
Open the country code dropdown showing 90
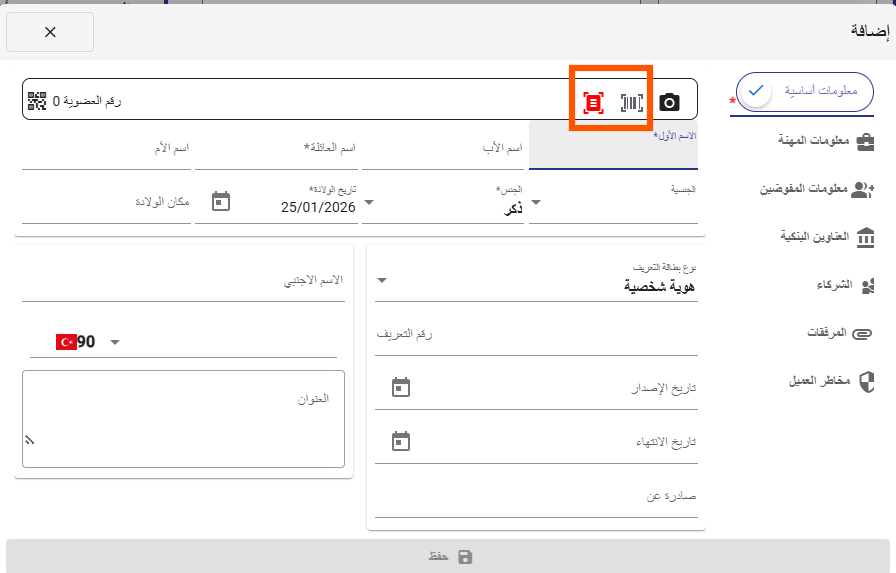click(114, 342)
